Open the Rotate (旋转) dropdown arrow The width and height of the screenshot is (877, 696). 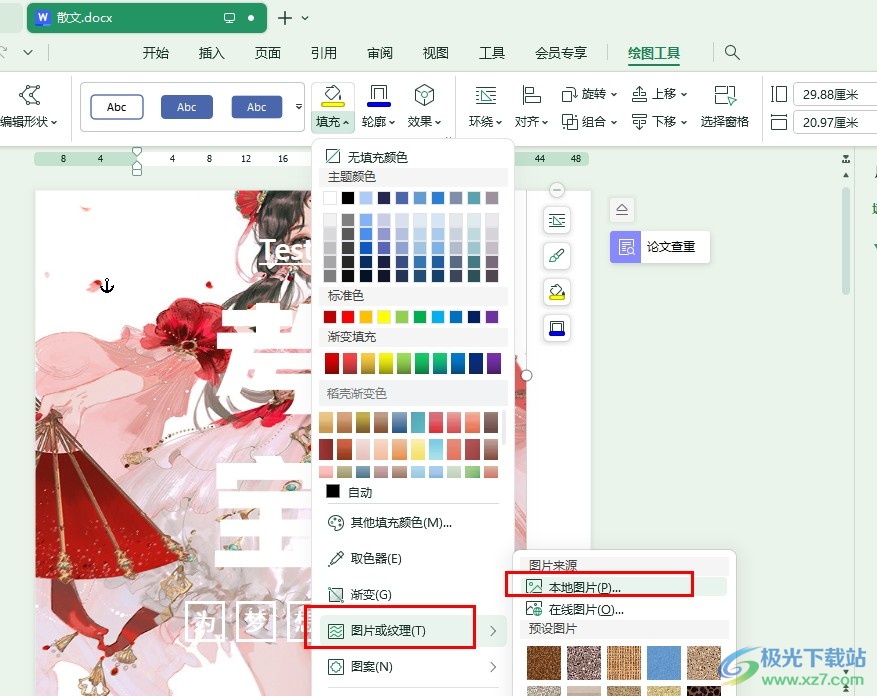click(x=614, y=95)
